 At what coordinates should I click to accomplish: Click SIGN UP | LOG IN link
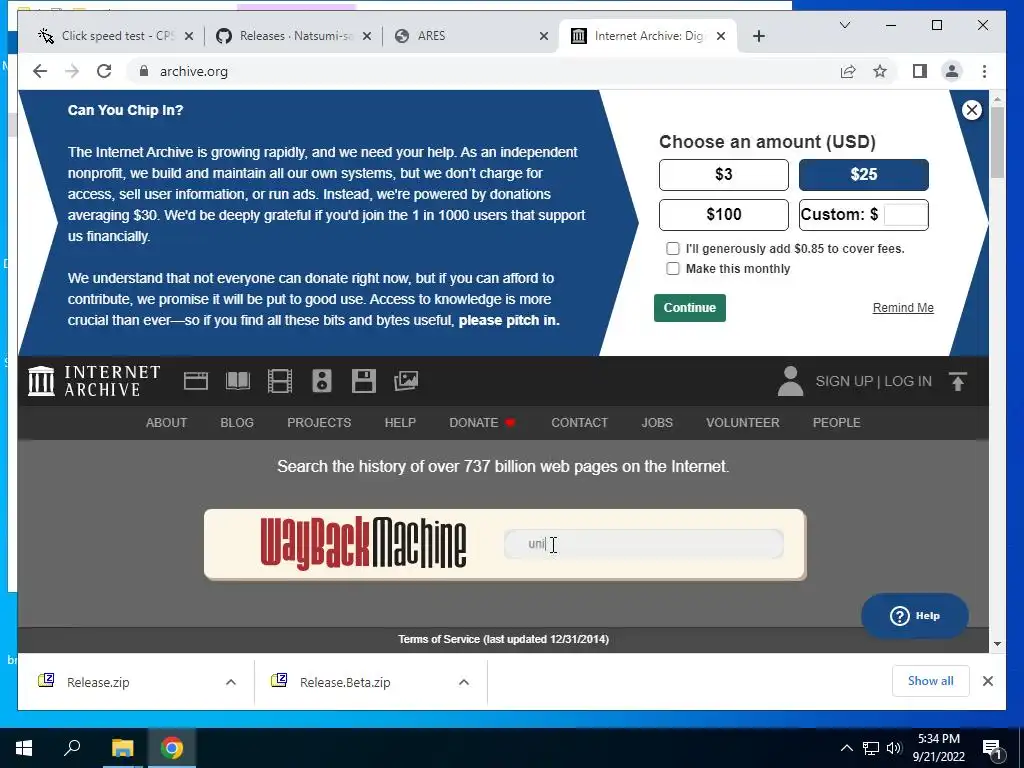(x=874, y=381)
